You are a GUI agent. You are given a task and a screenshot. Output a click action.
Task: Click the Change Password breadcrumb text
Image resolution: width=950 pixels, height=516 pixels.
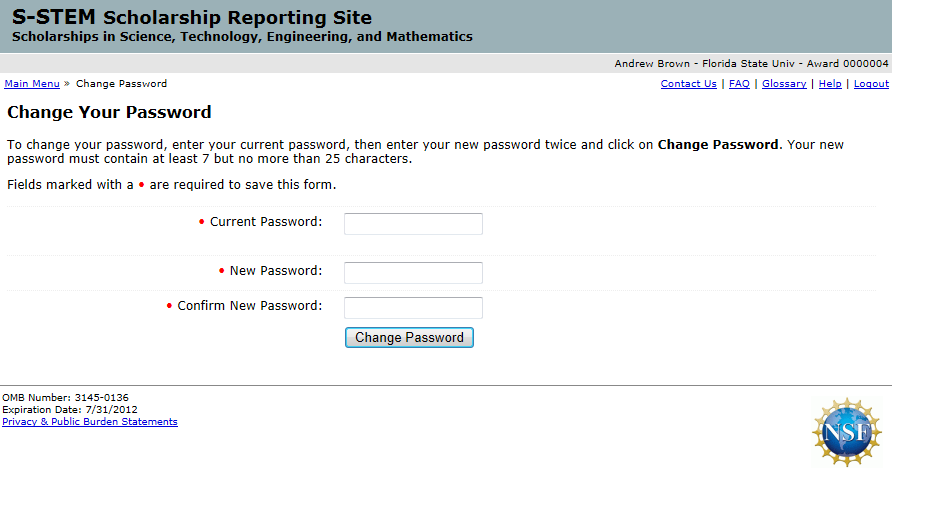pos(121,84)
